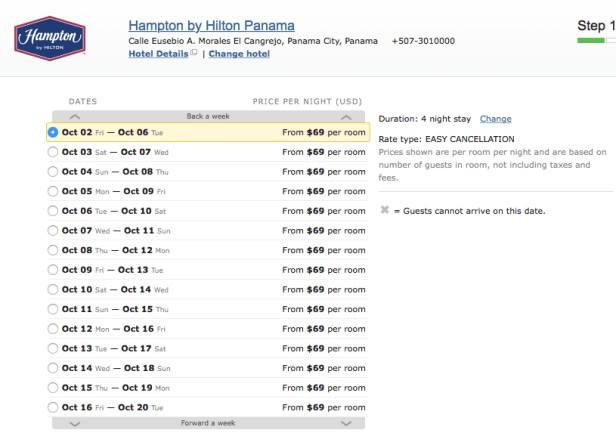
Task: Go forward a week in dates
Action: pos(208,423)
